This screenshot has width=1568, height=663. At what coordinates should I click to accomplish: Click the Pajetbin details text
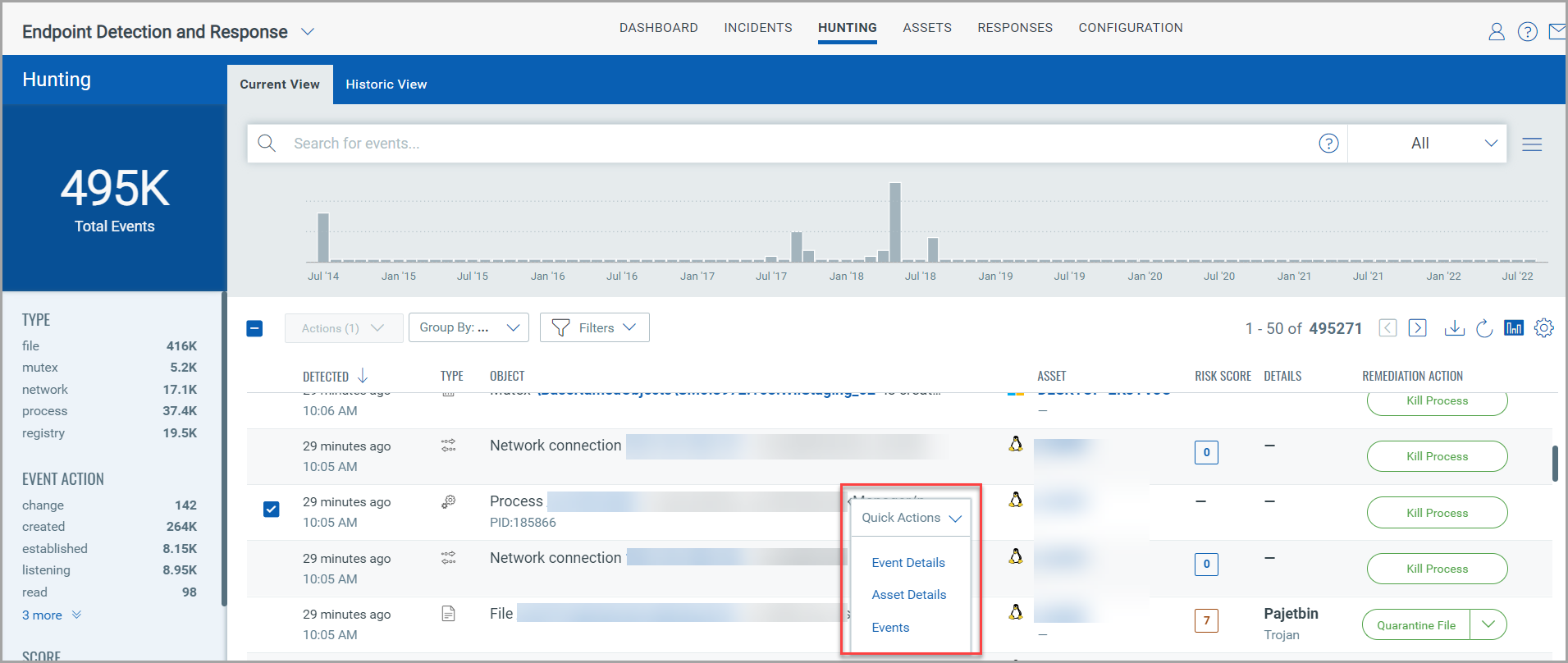tap(1291, 614)
